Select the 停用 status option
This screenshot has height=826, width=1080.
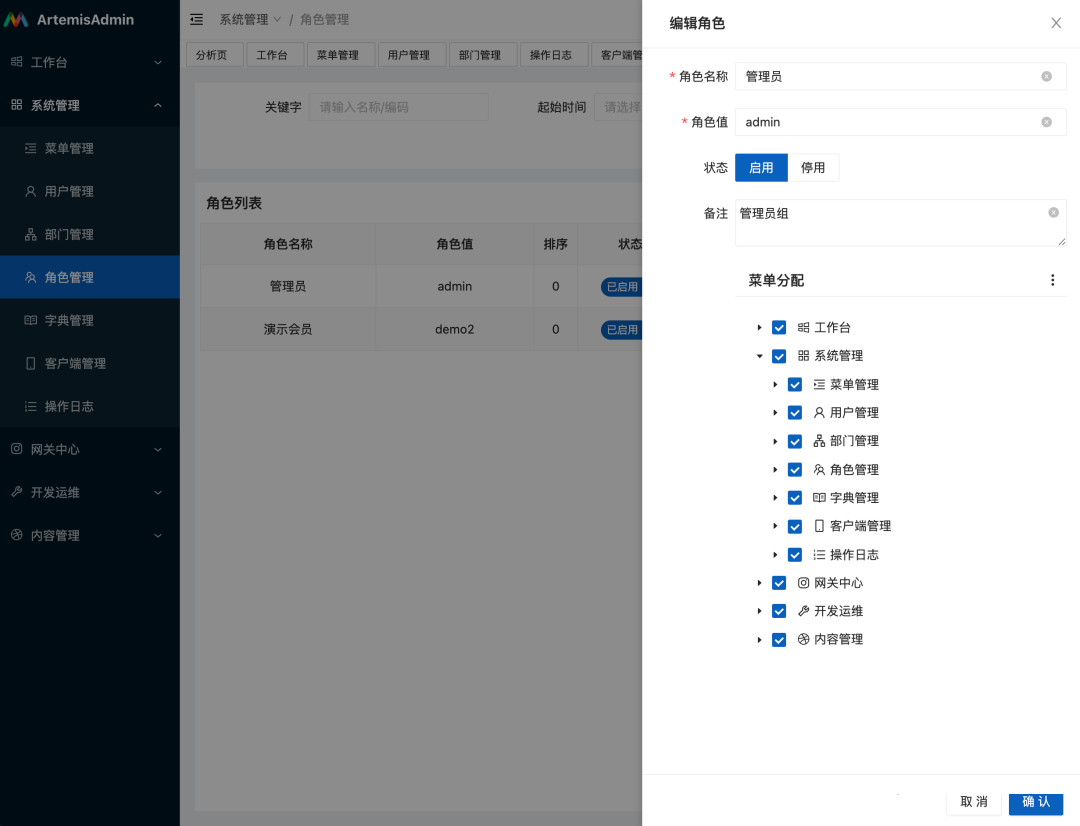pos(813,168)
